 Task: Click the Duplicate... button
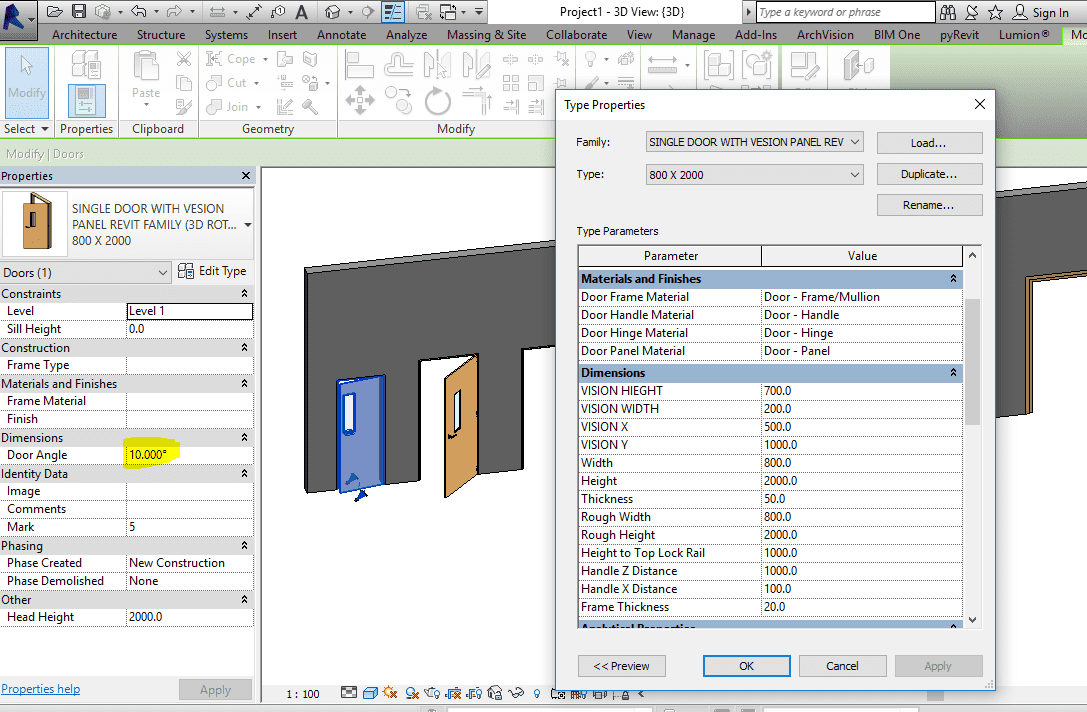929,174
